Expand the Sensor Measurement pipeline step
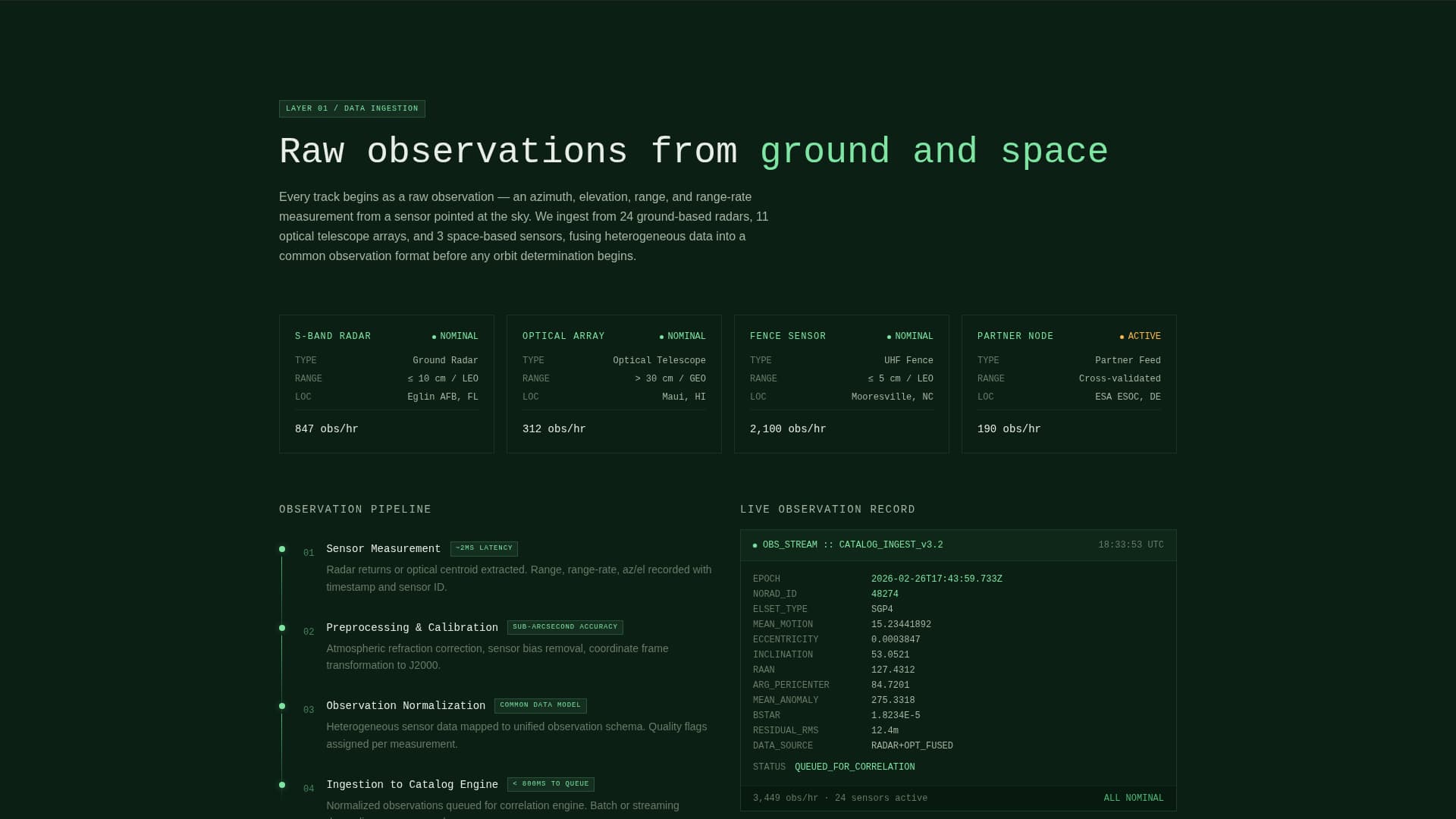Image resolution: width=1456 pixels, height=819 pixels. (x=383, y=549)
